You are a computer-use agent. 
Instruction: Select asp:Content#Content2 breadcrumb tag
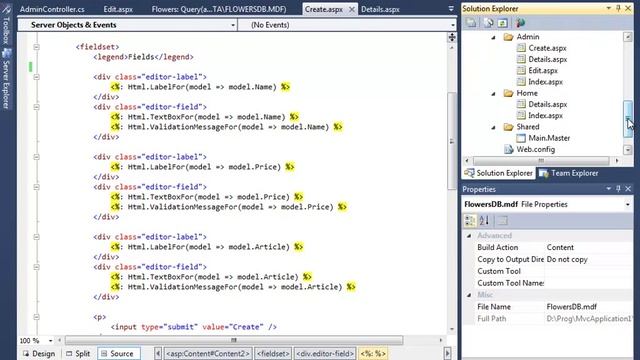click(x=207, y=353)
